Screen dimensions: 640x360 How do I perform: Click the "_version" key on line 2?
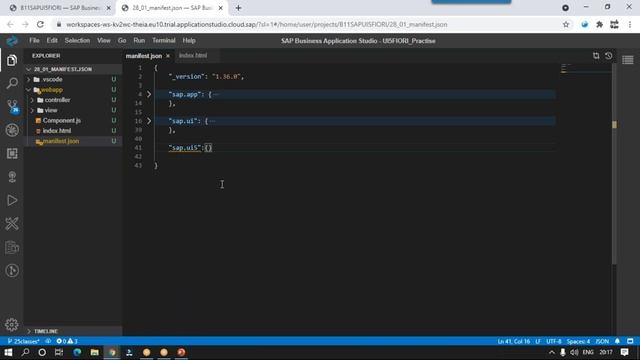click(186, 77)
